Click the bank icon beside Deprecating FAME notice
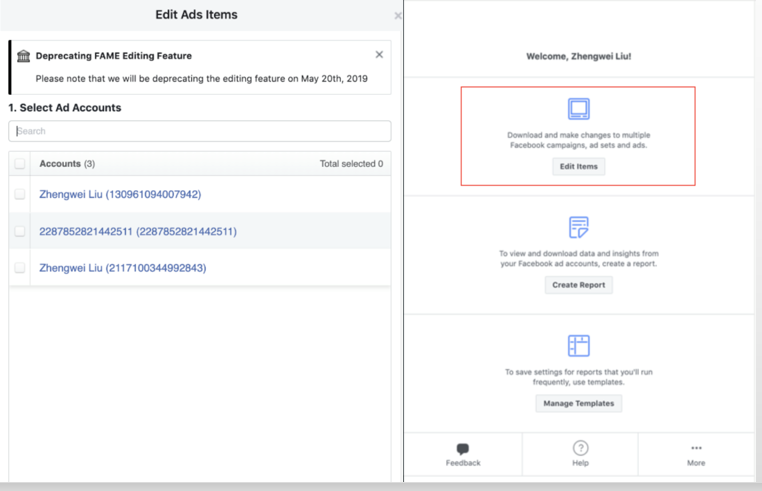 click(x=23, y=56)
